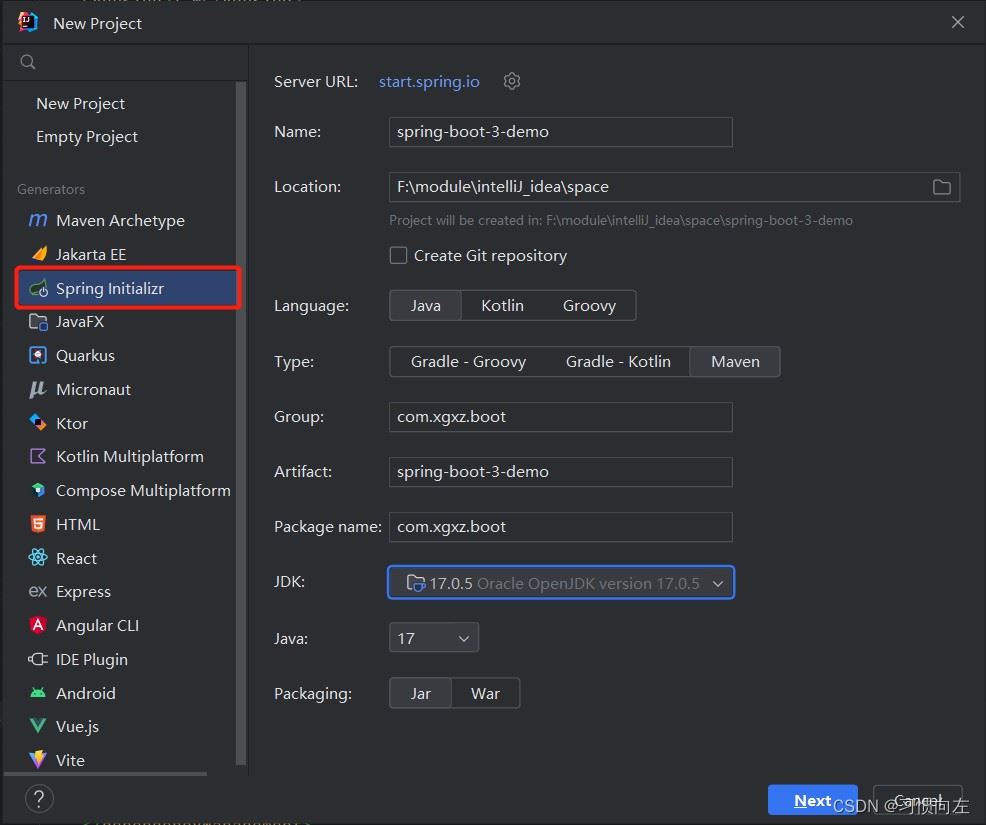Screen dimensions: 986x825
Task: Choose Gradle - Groovy build type
Action: 468,362
